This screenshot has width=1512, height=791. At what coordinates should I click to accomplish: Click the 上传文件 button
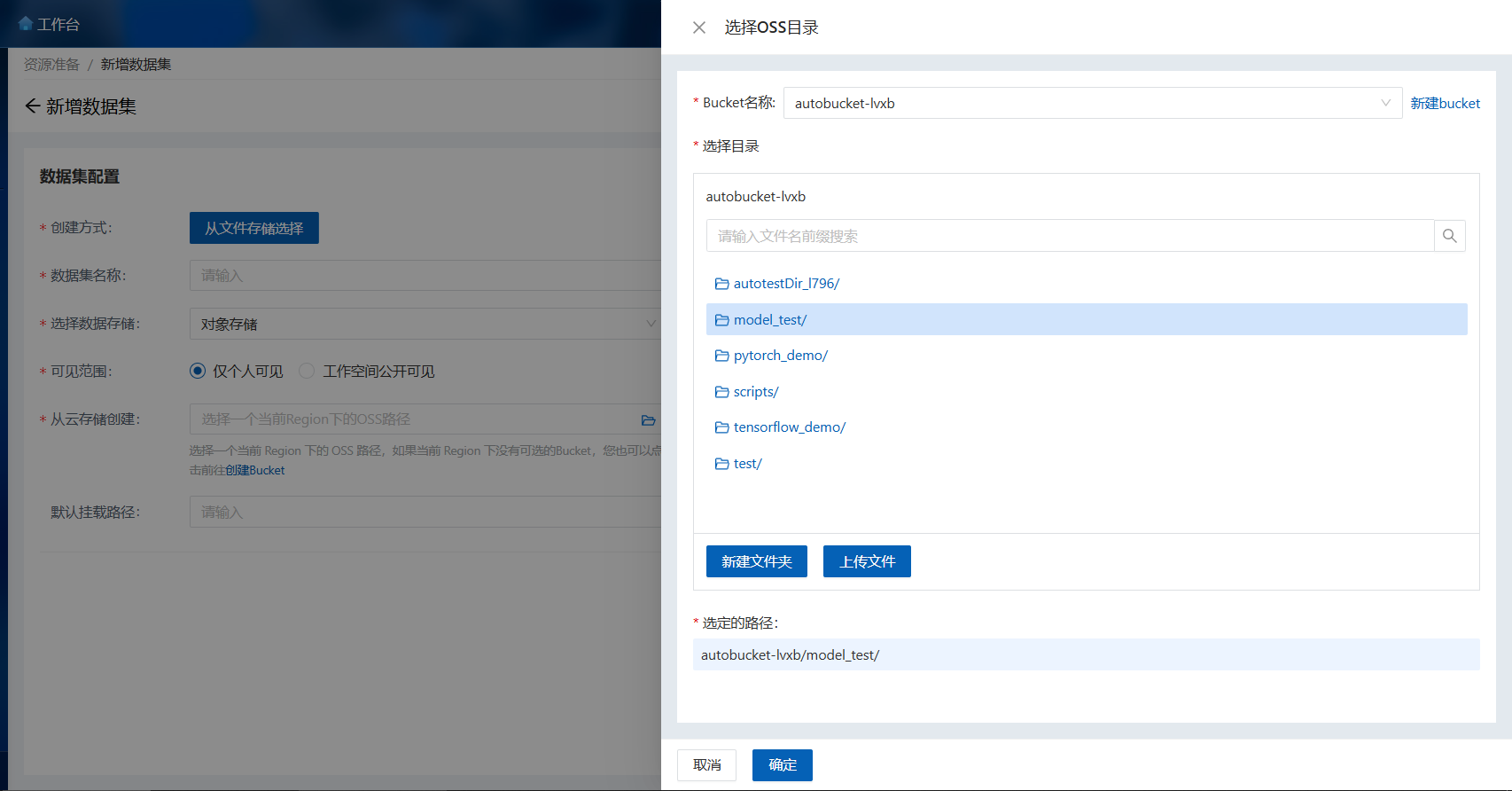click(867, 561)
